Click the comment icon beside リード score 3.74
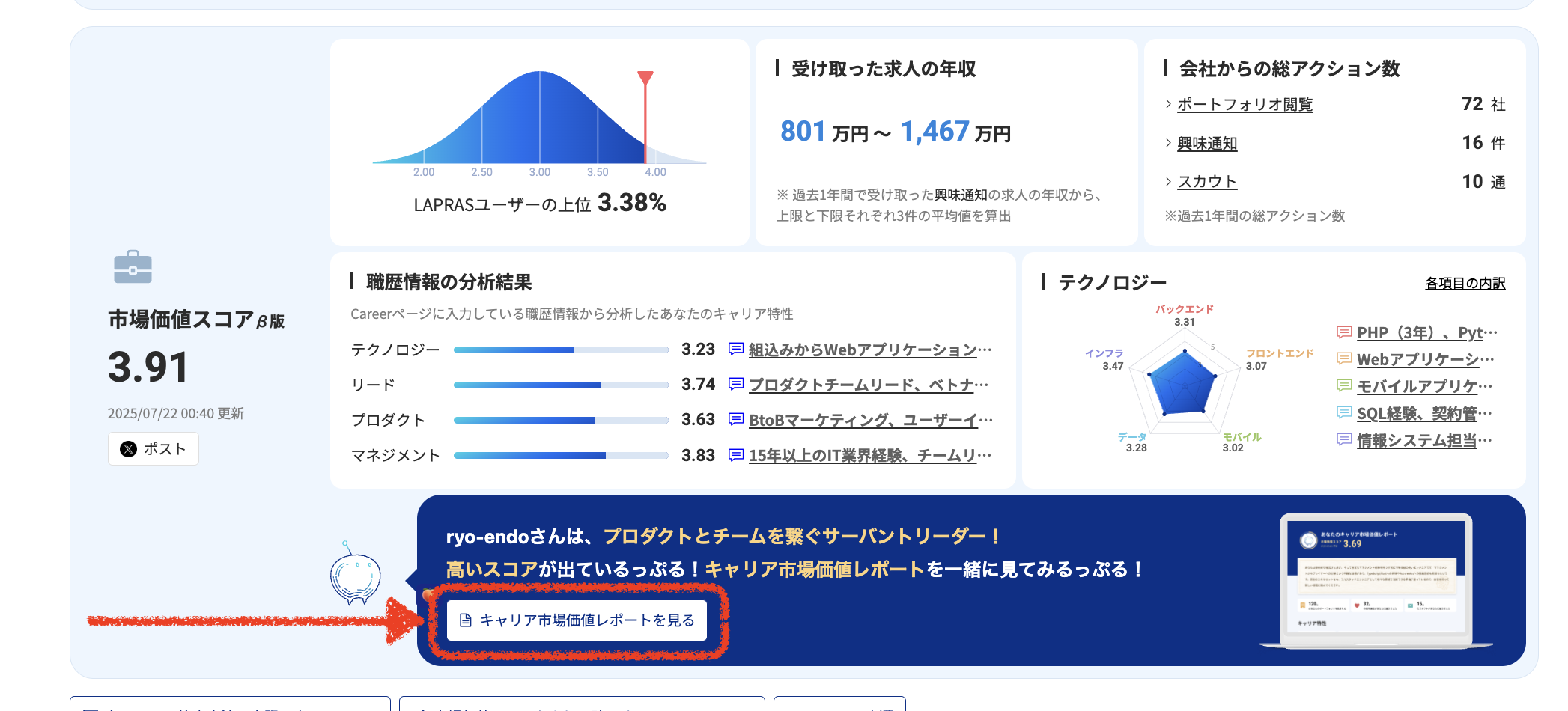This screenshot has width=1568, height=711. (736, 385)
